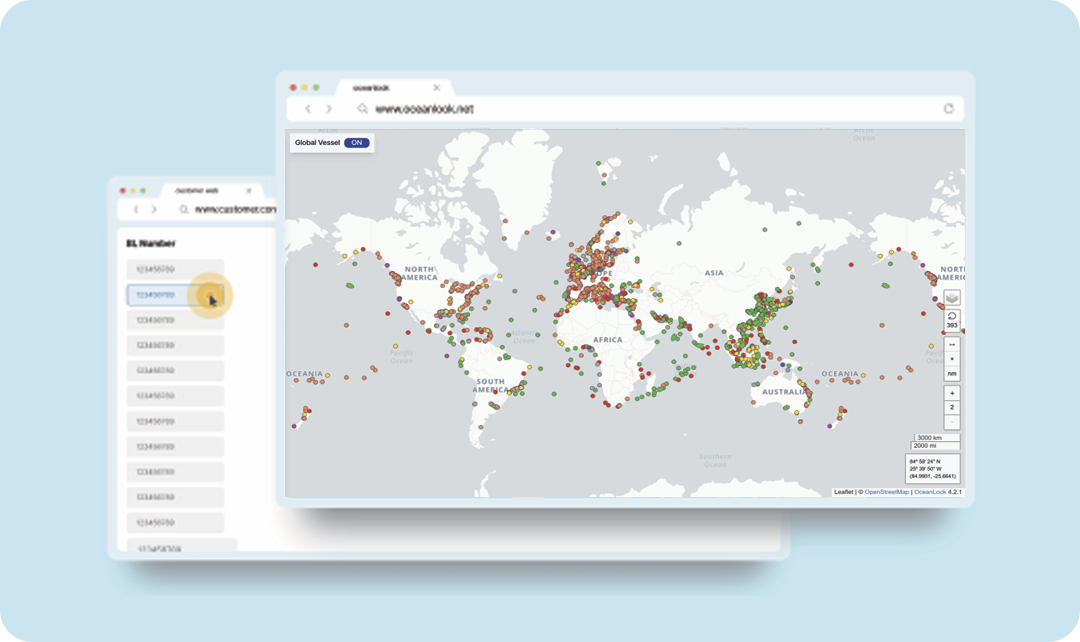This screenshot has width=1080, height=642.
Task: Toggle the Global Vessel ON switch
Action: [x=357, y=143]
